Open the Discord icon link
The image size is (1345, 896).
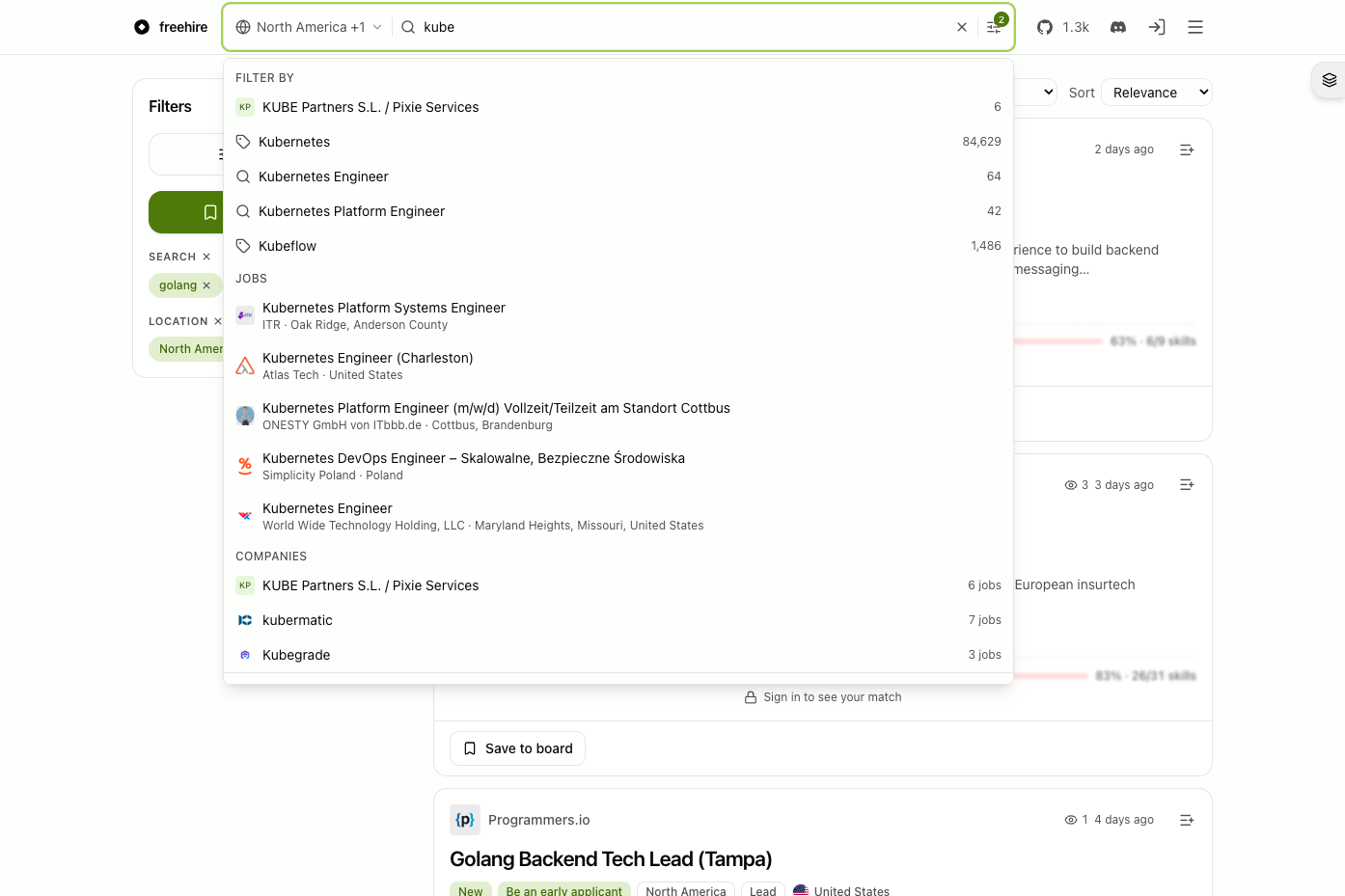pos(1118,27)
